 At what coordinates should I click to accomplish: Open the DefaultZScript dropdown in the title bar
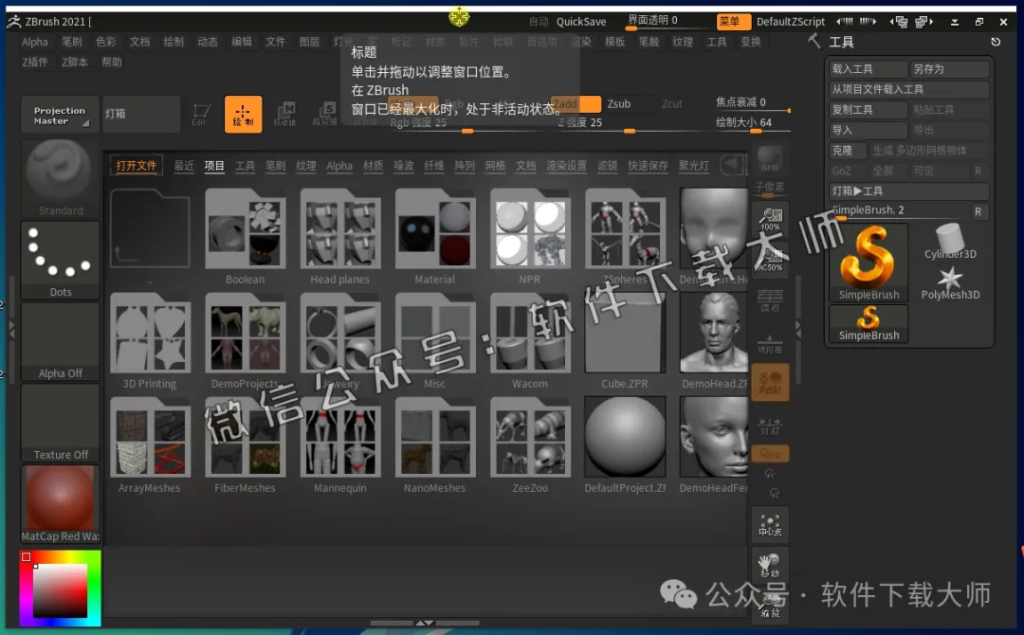[794, 20]
